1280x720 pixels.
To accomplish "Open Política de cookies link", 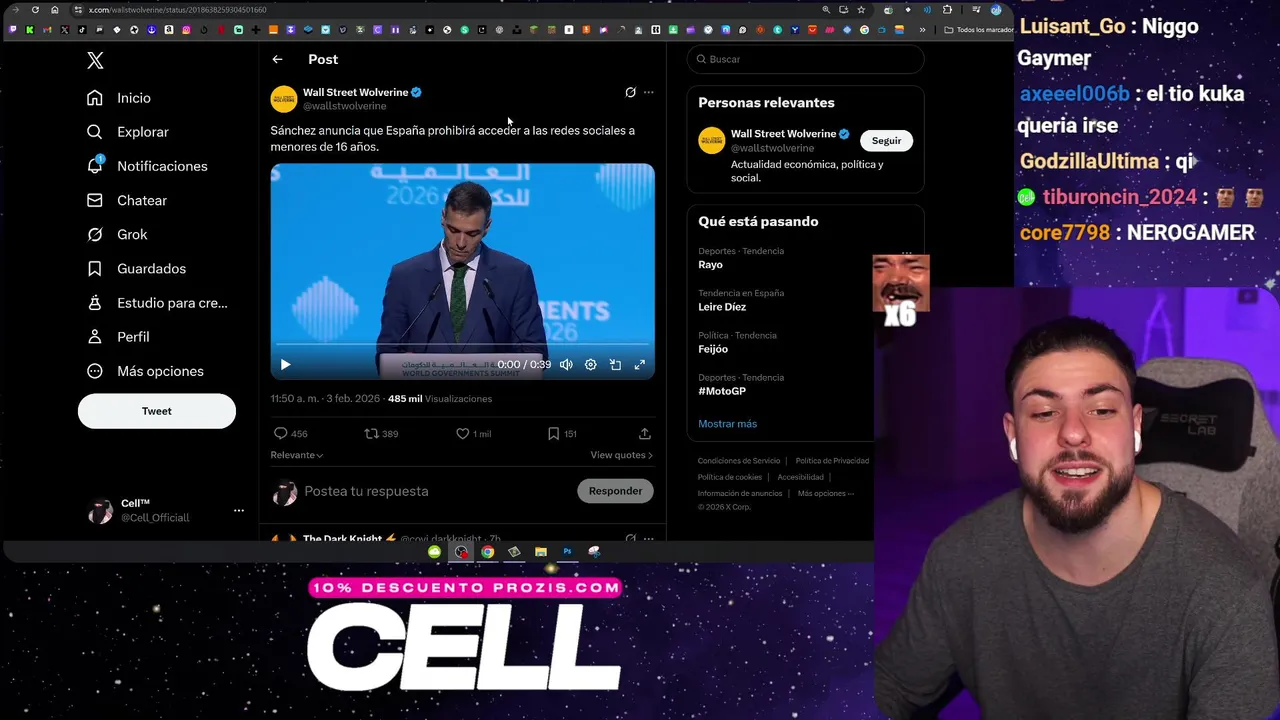I will pyautogui.click(x=730, y=477).
